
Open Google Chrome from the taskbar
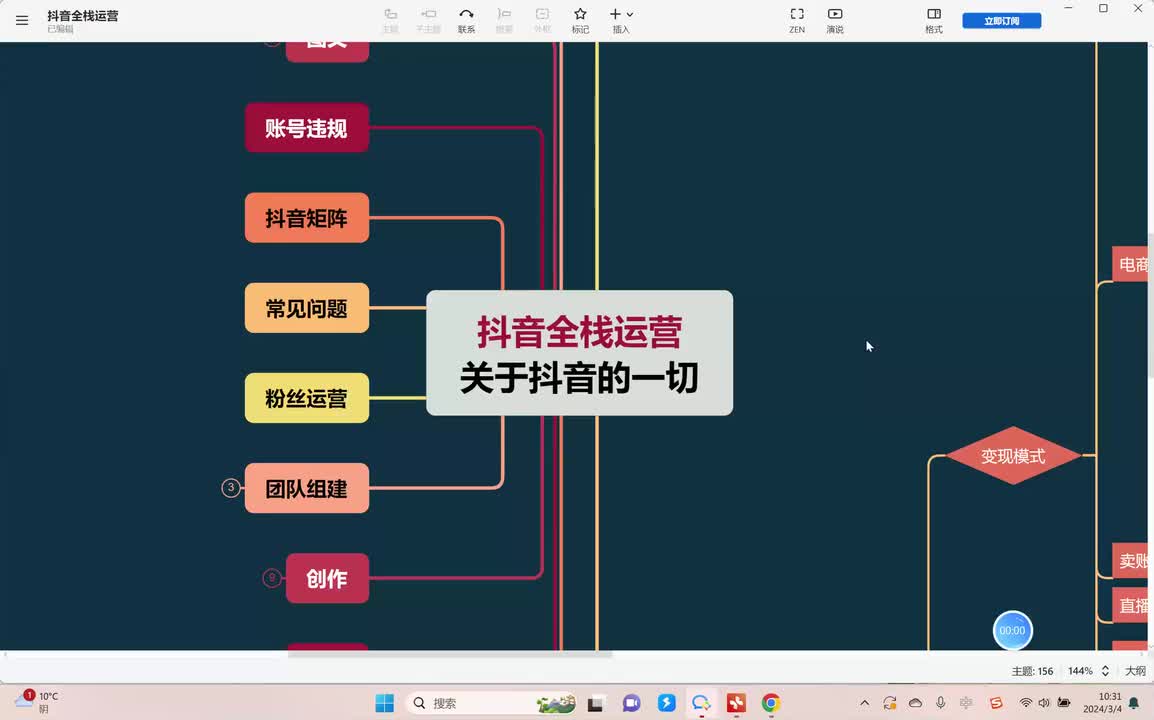(x=771, y=703)
